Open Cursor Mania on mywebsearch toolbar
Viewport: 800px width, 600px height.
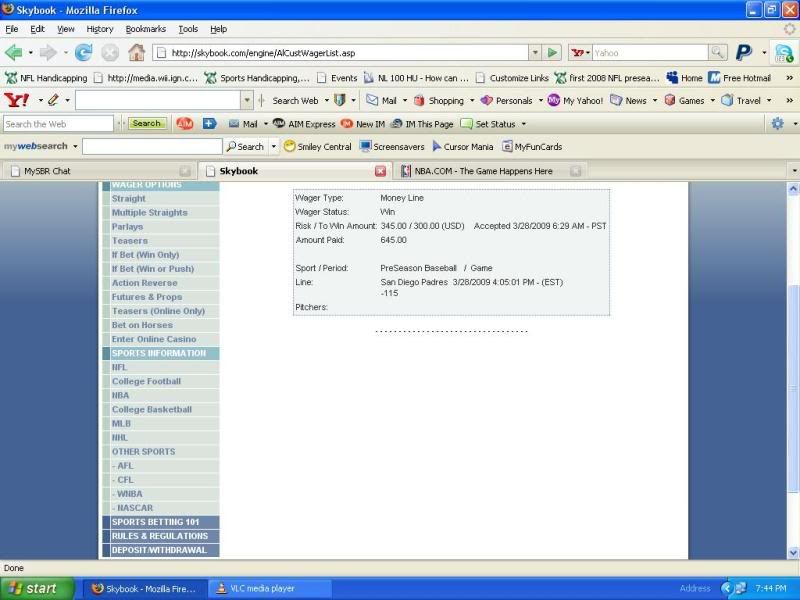coord(463,147)
